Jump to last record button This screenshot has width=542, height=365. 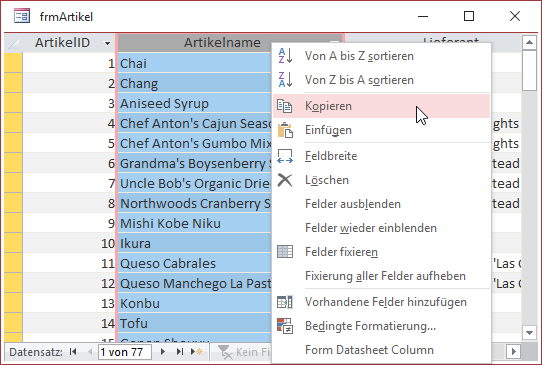tap(180, 352)
